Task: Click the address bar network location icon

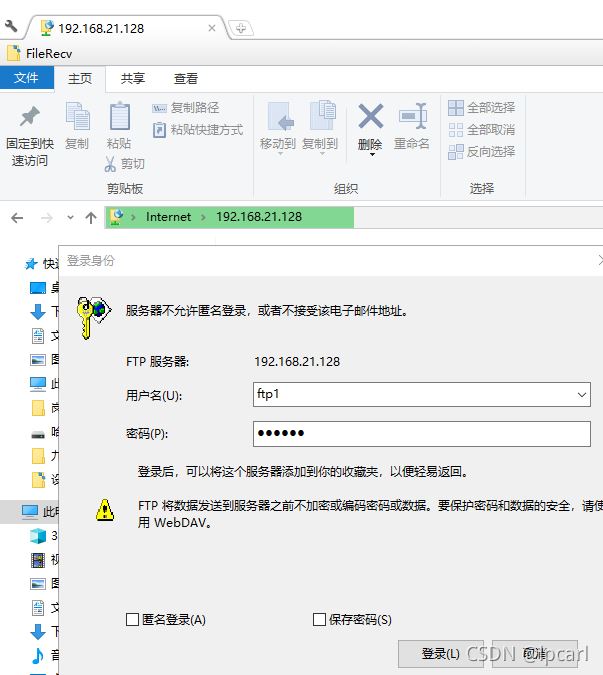Action: coord(117,217)
